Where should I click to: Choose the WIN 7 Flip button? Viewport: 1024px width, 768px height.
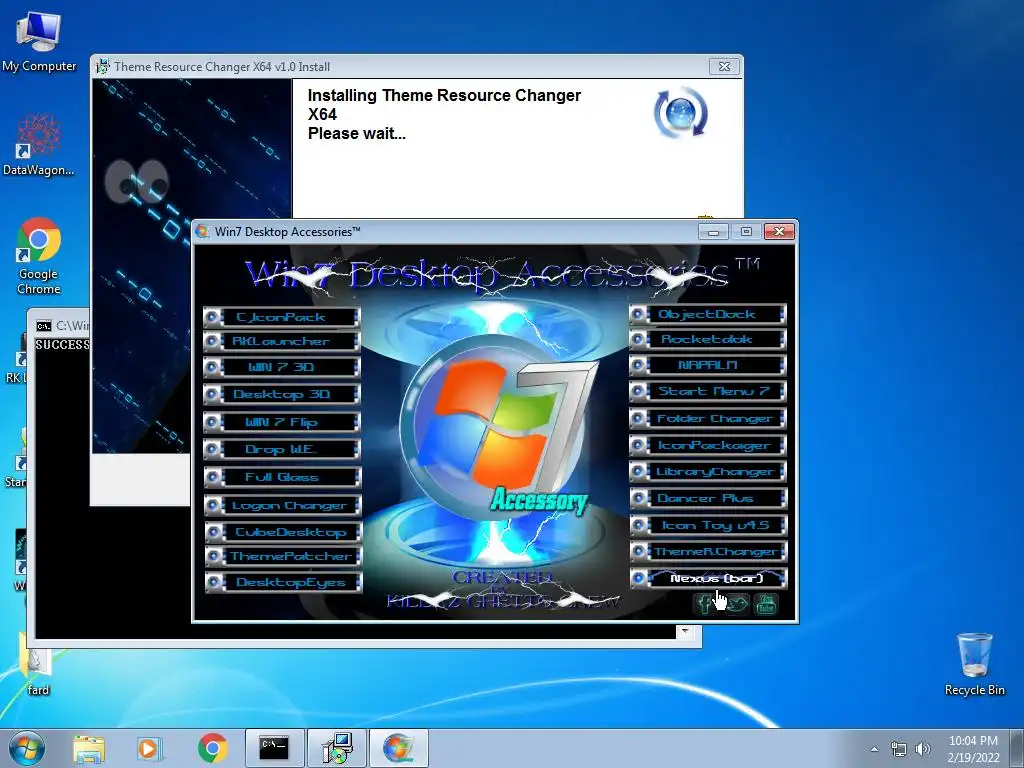point(282,422)
